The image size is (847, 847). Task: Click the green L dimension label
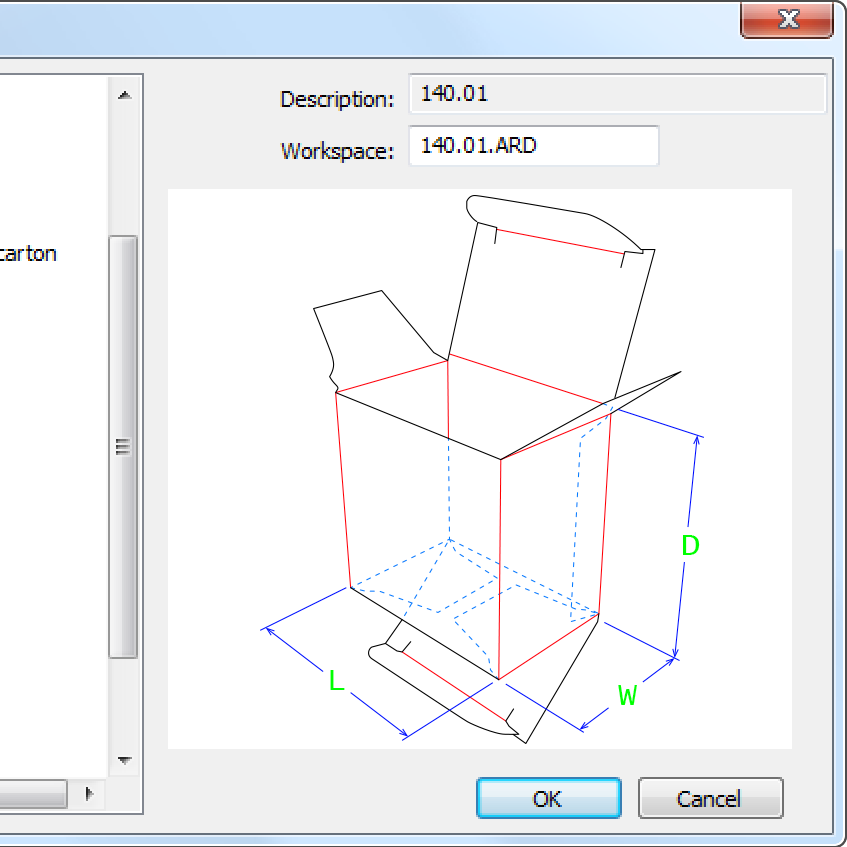tap(336, 682)
